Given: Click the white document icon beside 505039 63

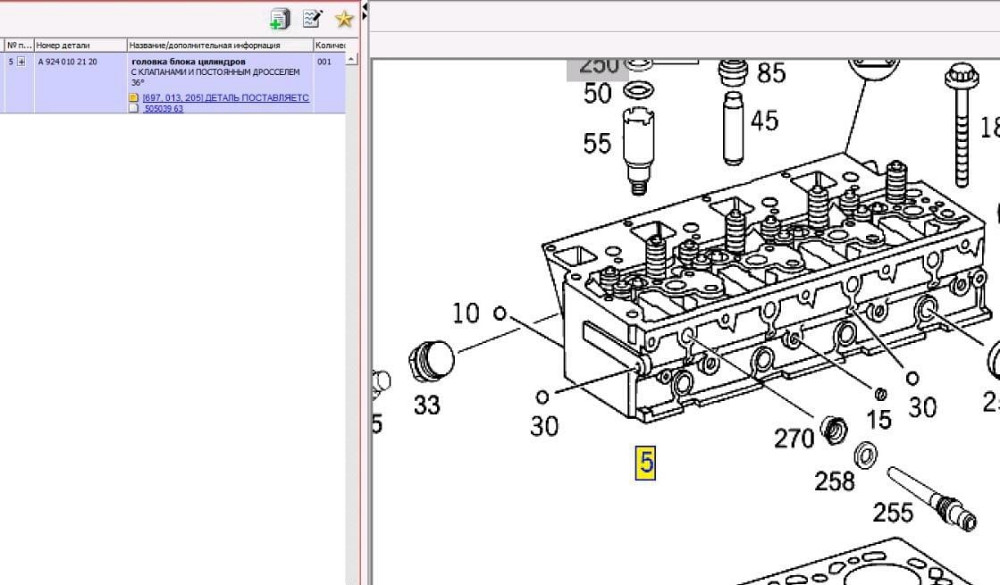Looking at the screenshot, I should pos(135,109).
